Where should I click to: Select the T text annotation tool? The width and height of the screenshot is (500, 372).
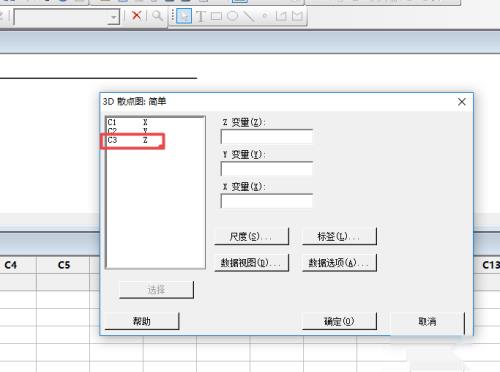tap(201, 16)
